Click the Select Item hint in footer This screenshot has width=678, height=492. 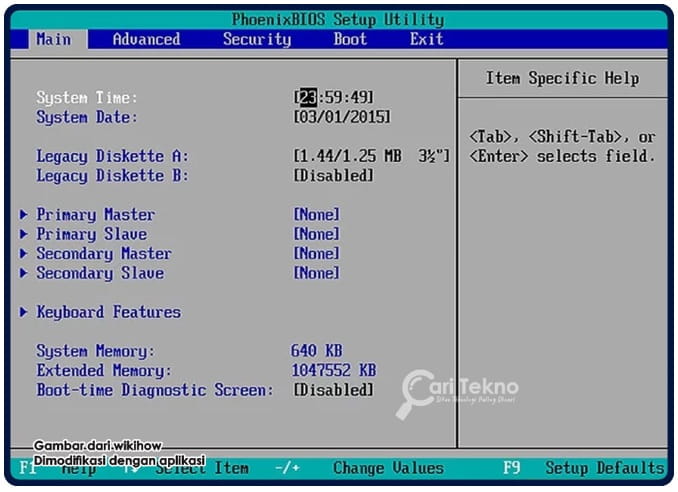point(202,468)
